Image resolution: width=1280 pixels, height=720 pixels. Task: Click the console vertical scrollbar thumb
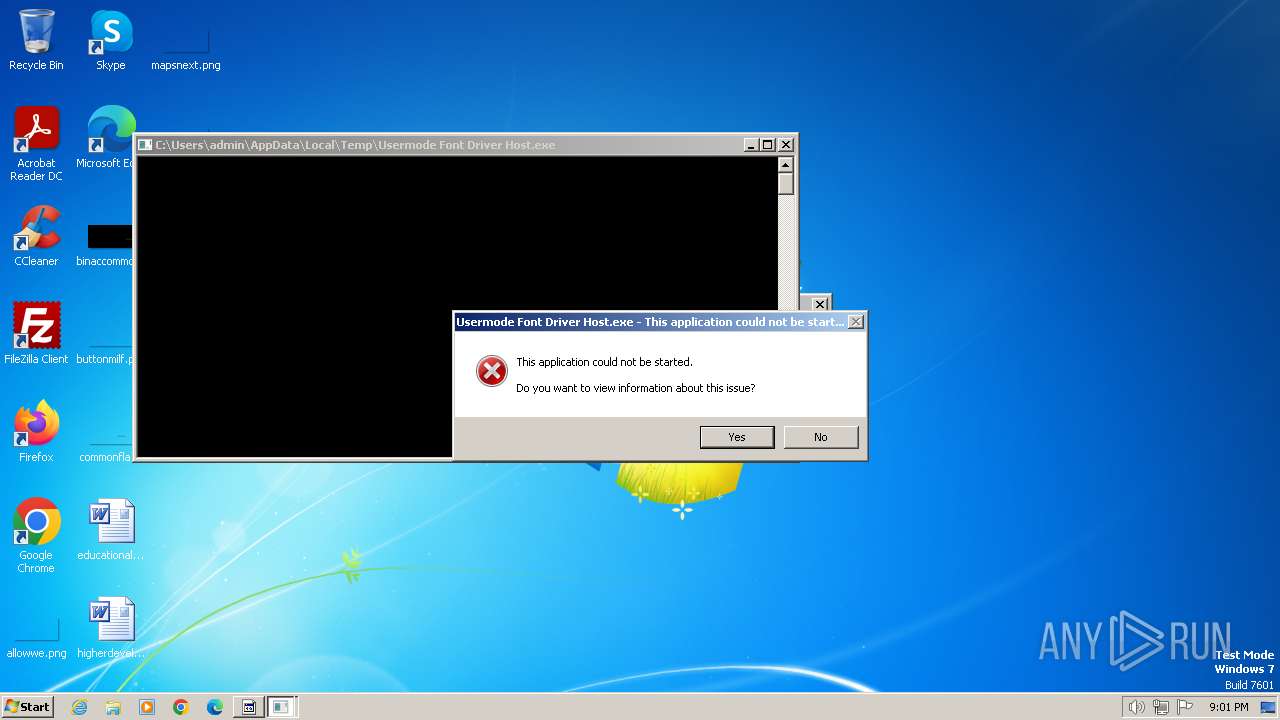(786, 184)
